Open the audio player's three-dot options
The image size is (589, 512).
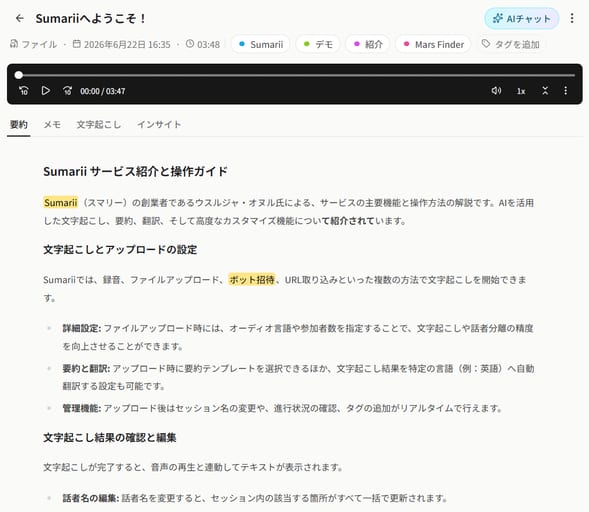pos(565,91)
